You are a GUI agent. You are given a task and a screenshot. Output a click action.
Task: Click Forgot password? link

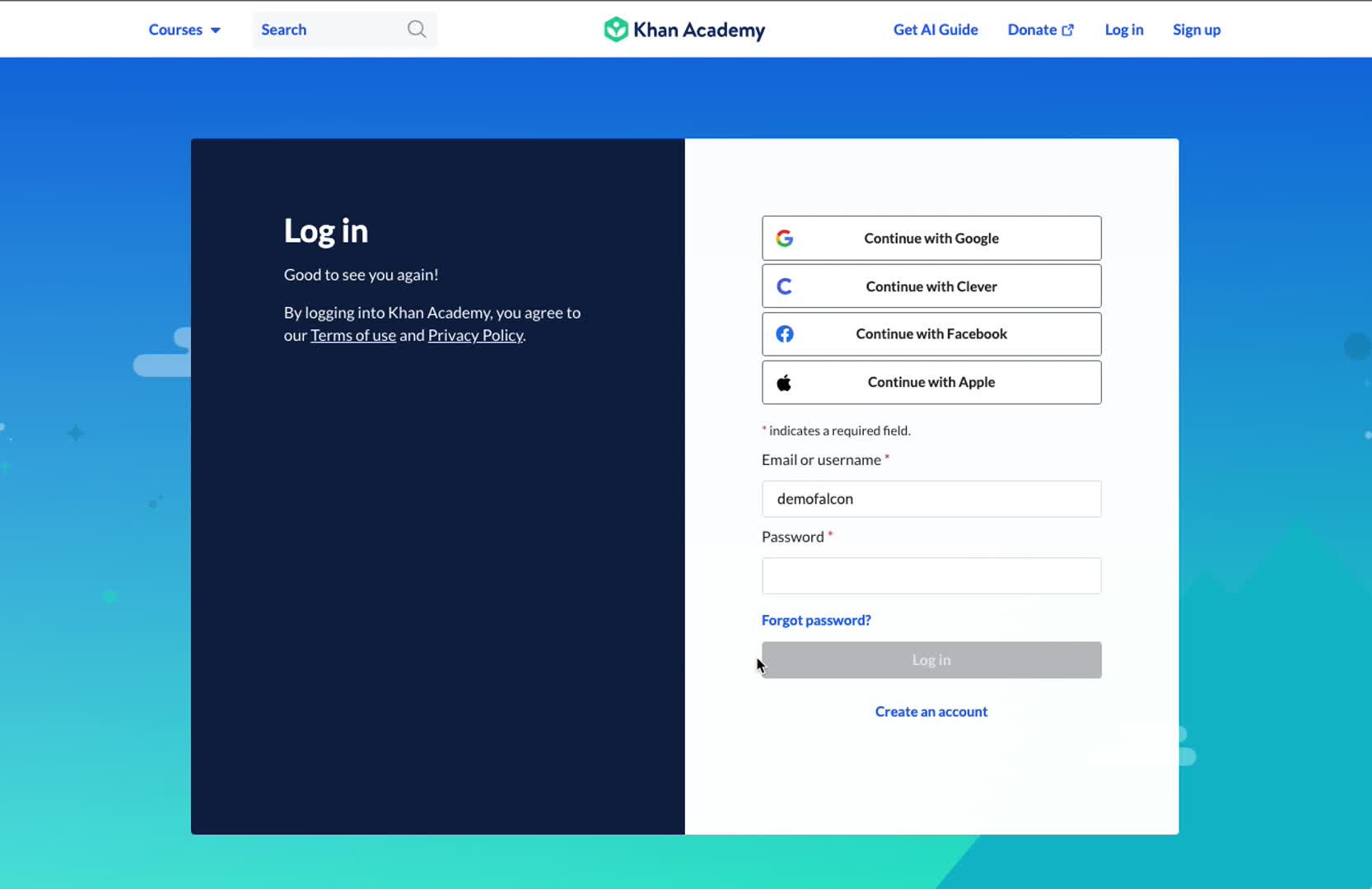click(816, 620)
